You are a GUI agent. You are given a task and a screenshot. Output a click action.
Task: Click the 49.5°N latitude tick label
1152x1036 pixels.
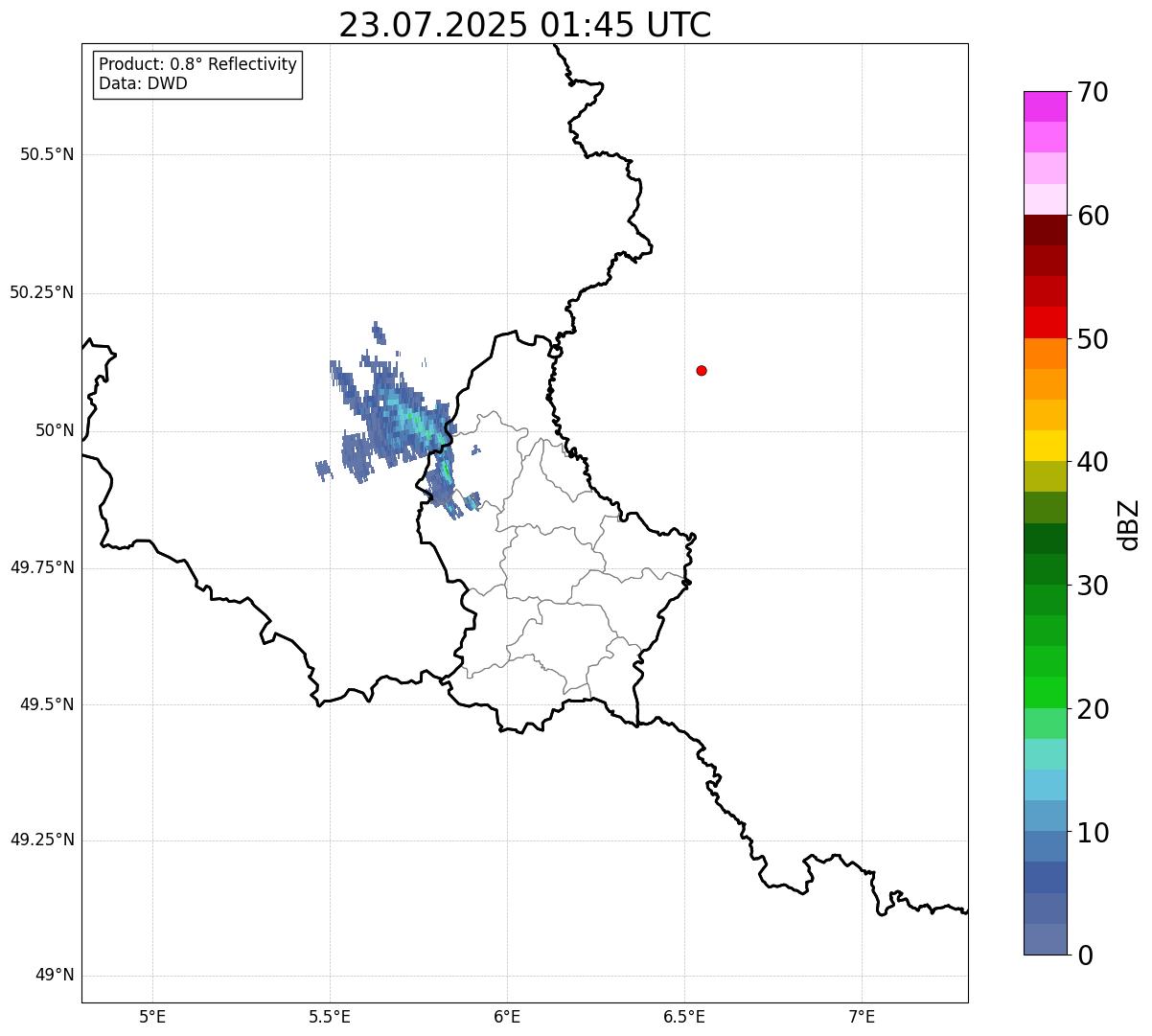click(47, 704)
